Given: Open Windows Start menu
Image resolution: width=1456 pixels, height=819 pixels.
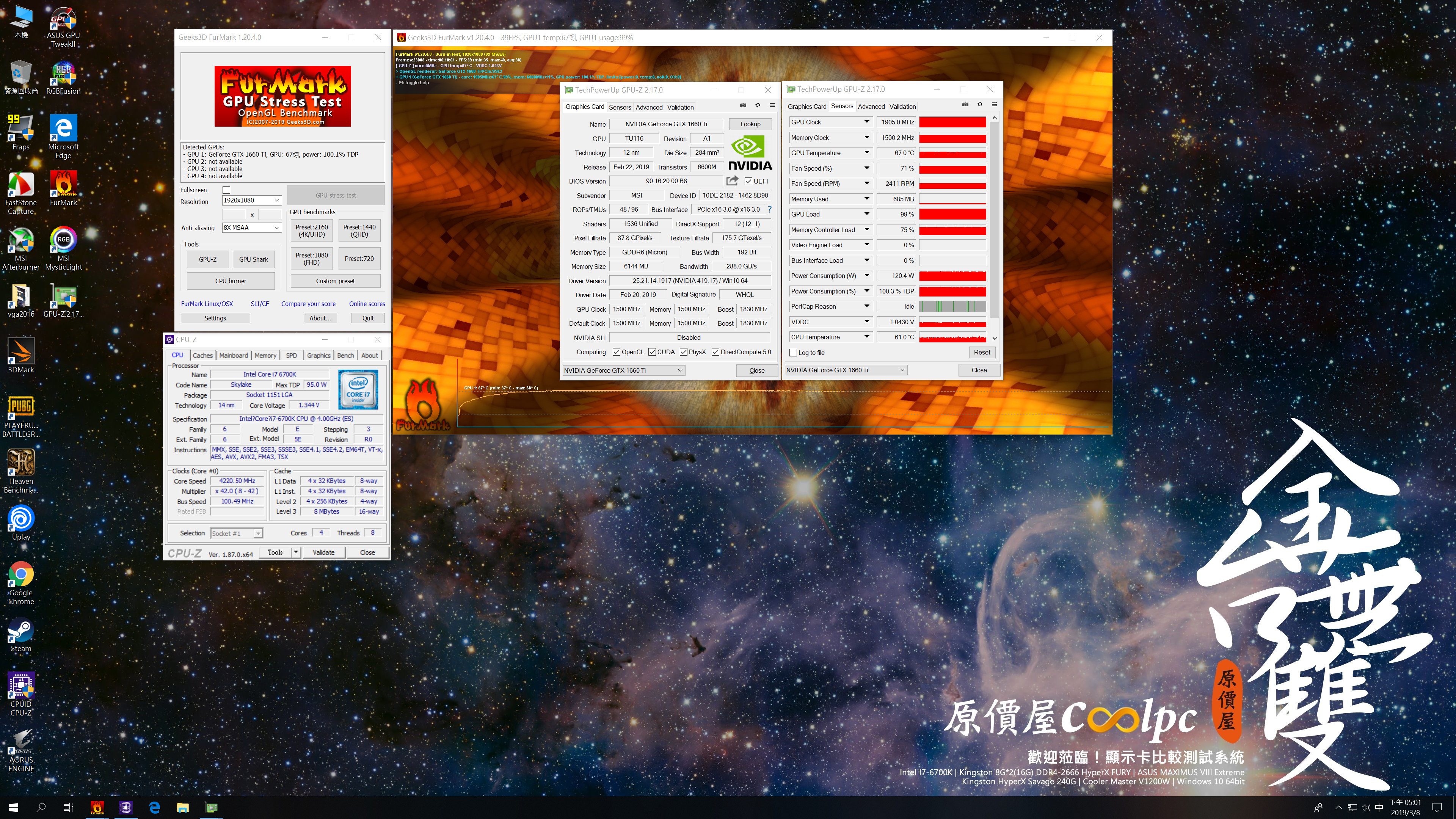Looking at the screenshot, I should (x=14, y=808).
